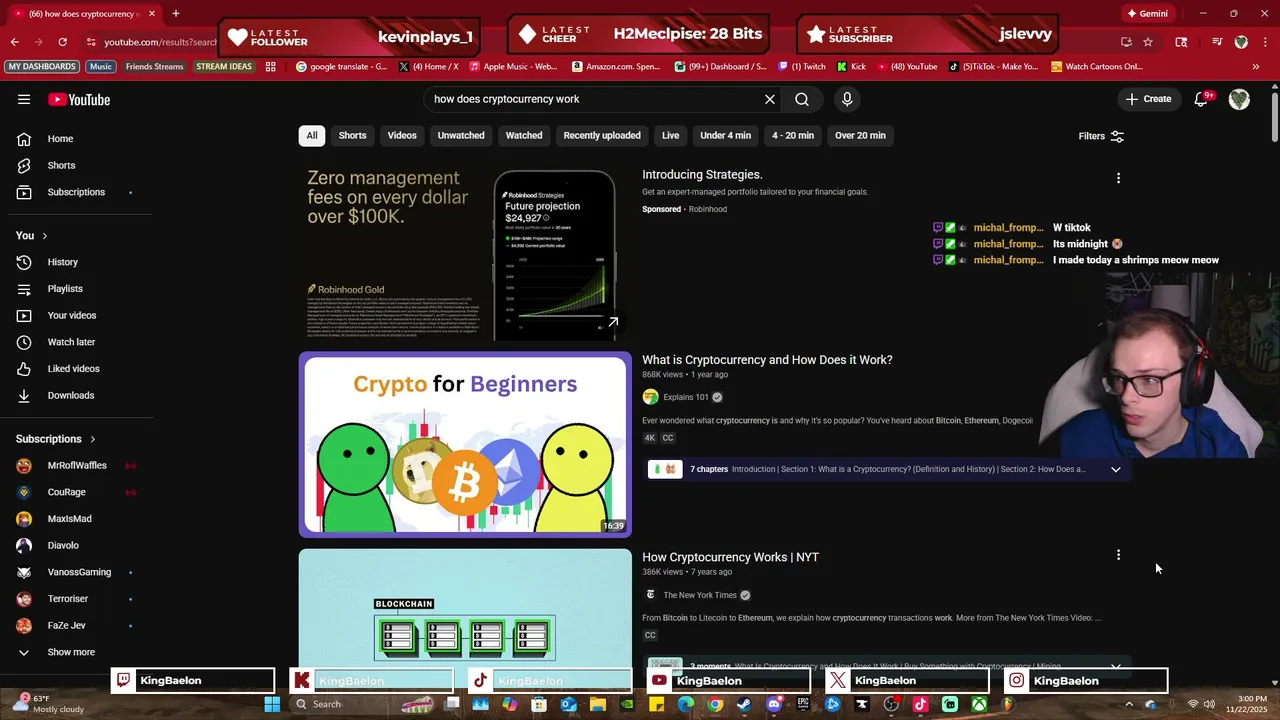Select the Watched filter chip
Viewport: 1280px width, 720px height.
tap(524, 135)
